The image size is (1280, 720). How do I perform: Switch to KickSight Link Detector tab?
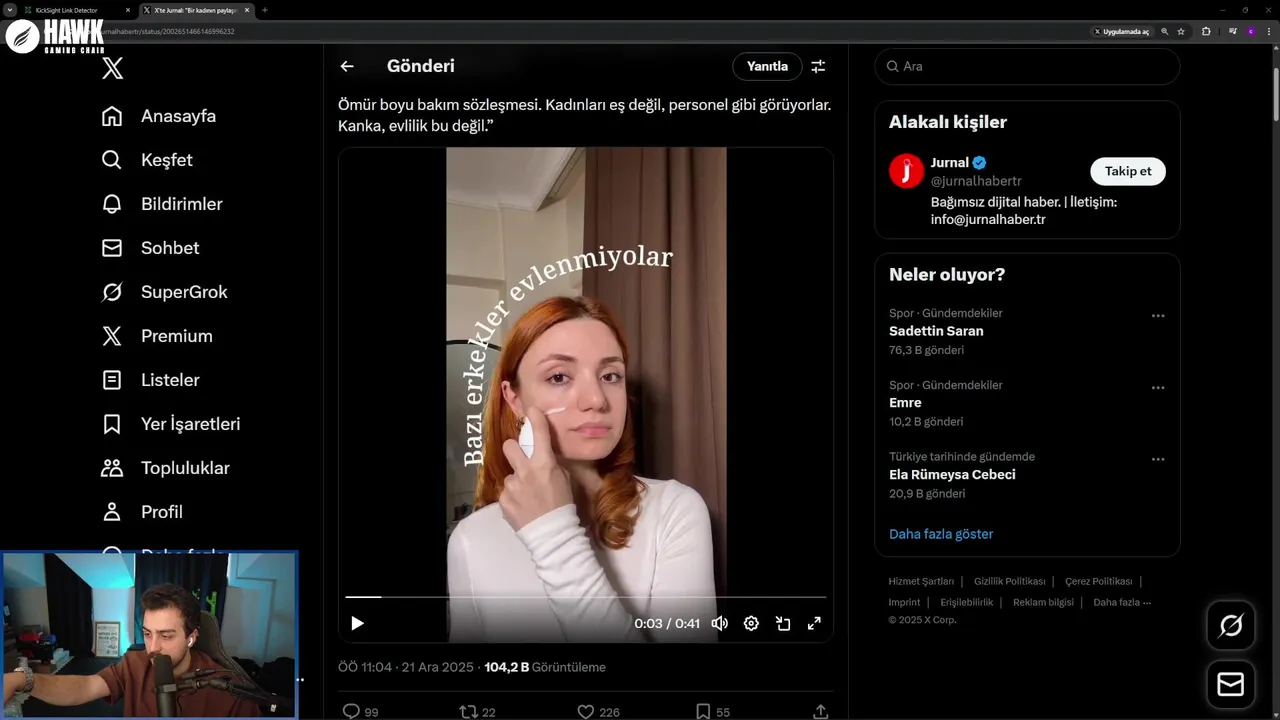click(x=76, y=10)
